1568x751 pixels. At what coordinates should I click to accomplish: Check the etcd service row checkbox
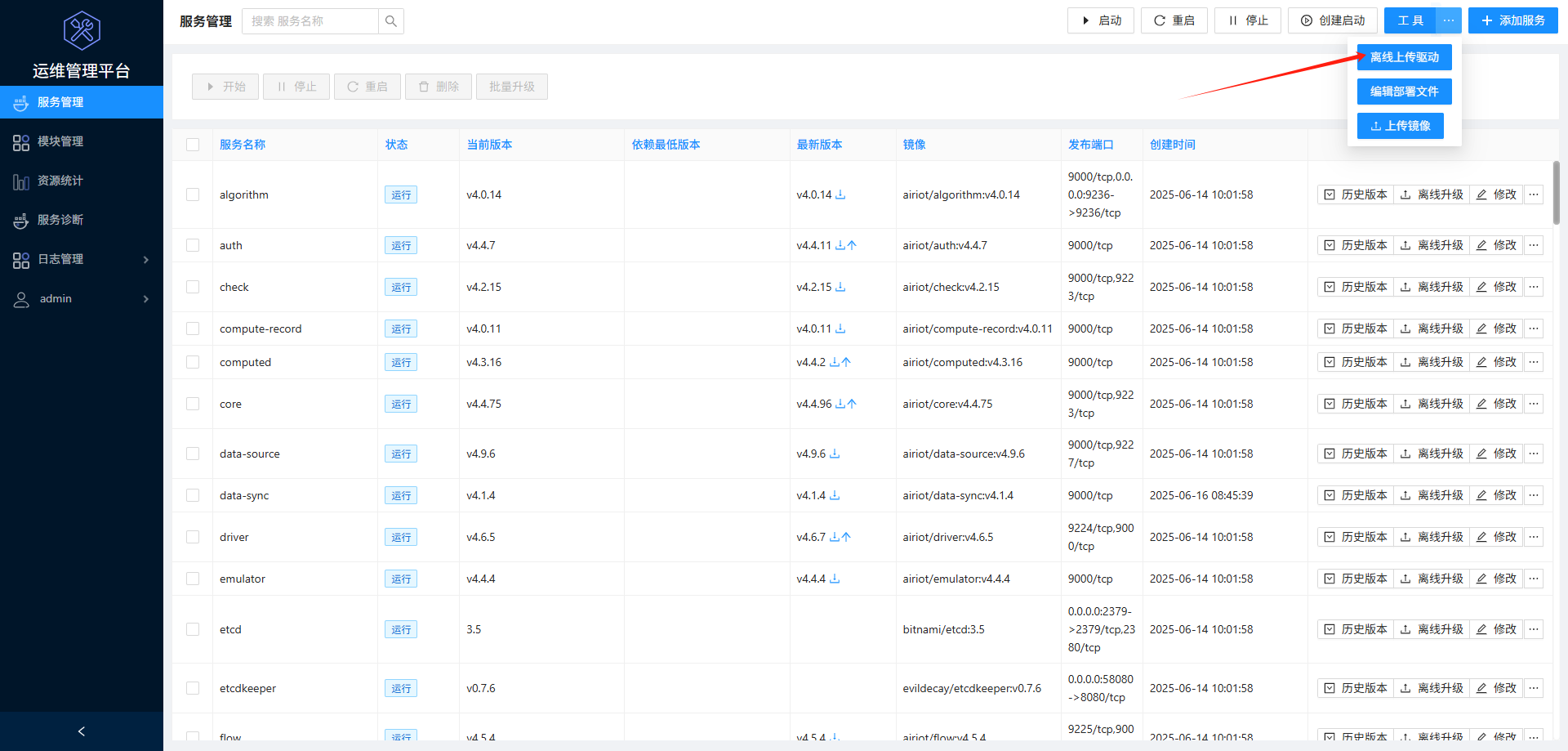click(193, 629)
